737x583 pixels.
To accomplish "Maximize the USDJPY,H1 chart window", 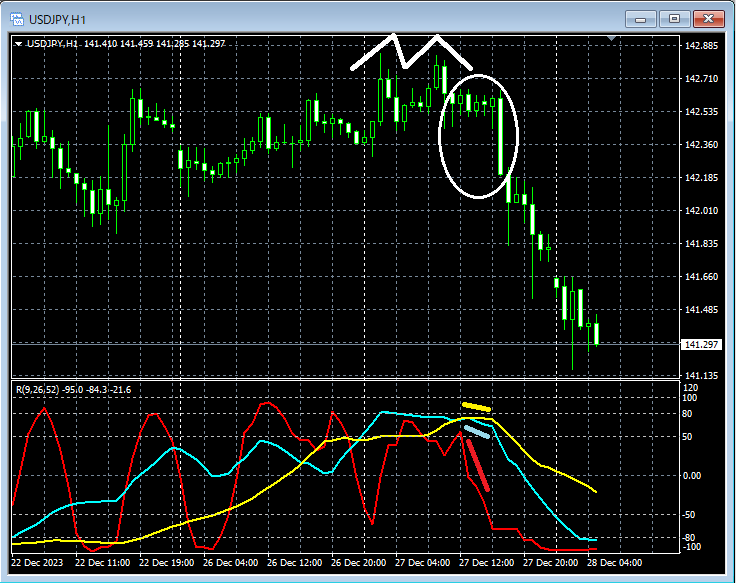I will (x=674, y=19).
